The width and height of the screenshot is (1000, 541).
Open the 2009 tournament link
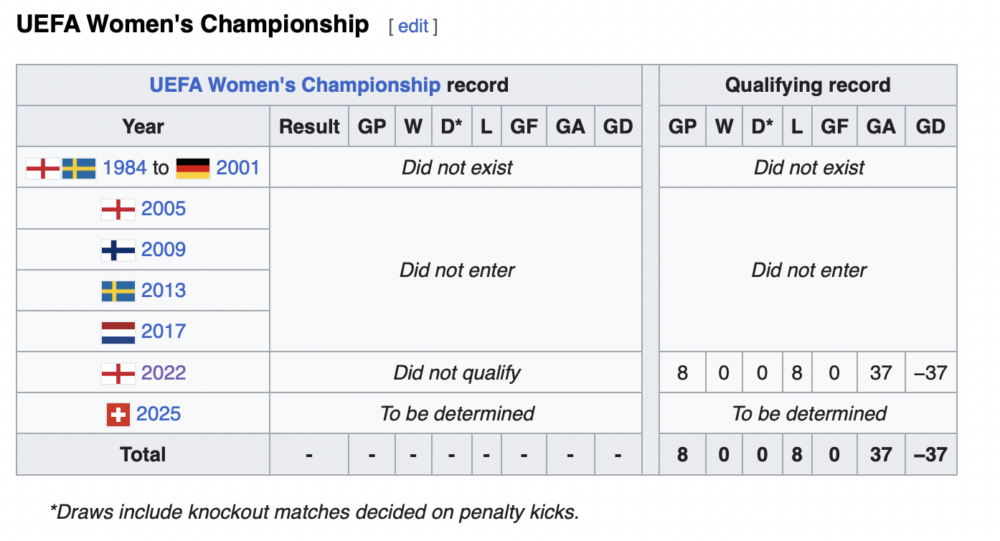pos(163,249)
